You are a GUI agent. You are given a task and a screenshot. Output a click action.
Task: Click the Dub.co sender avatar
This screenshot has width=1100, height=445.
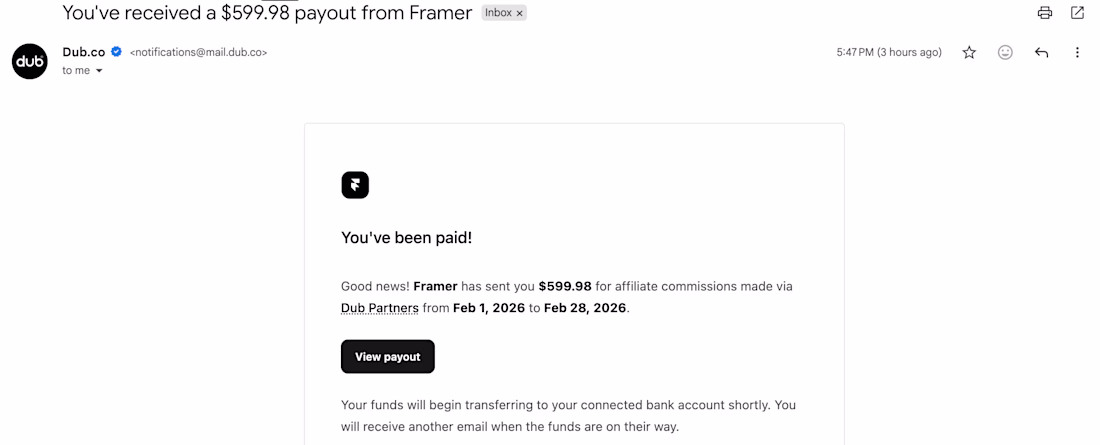pyautogui.click(x=30, y=61)
